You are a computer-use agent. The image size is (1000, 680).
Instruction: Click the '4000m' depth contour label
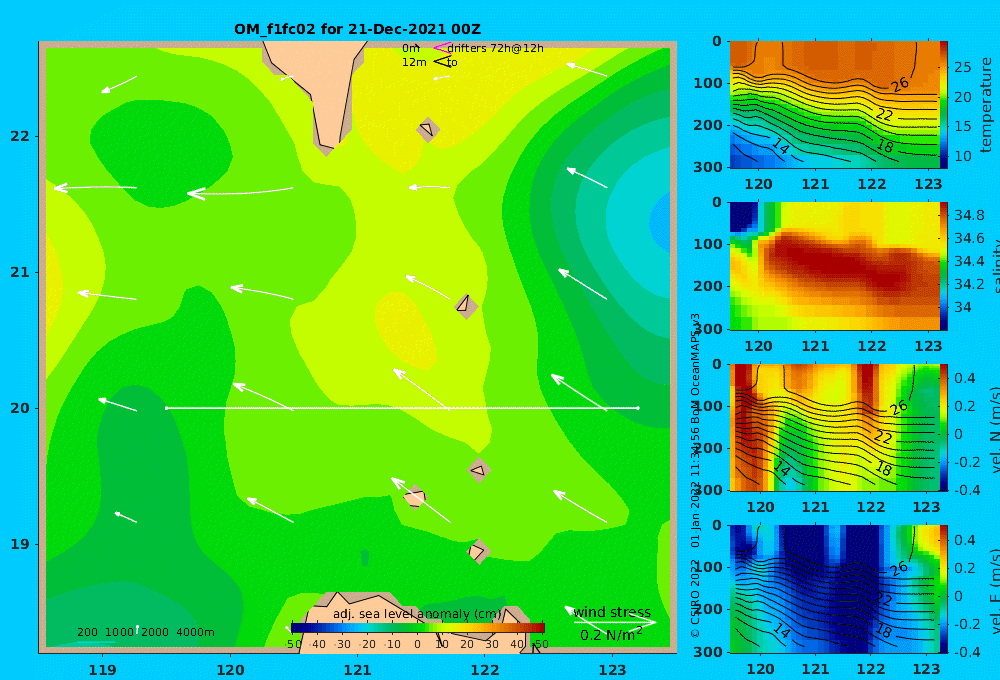[x=195, y=632]
